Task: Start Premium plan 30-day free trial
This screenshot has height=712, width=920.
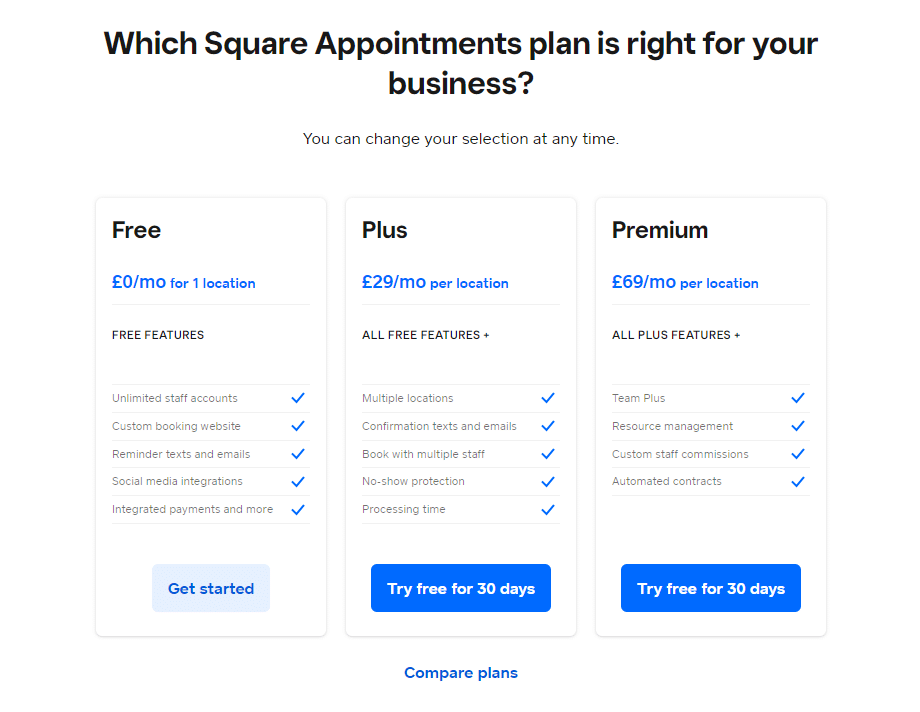Action: (x=711, y=588)
